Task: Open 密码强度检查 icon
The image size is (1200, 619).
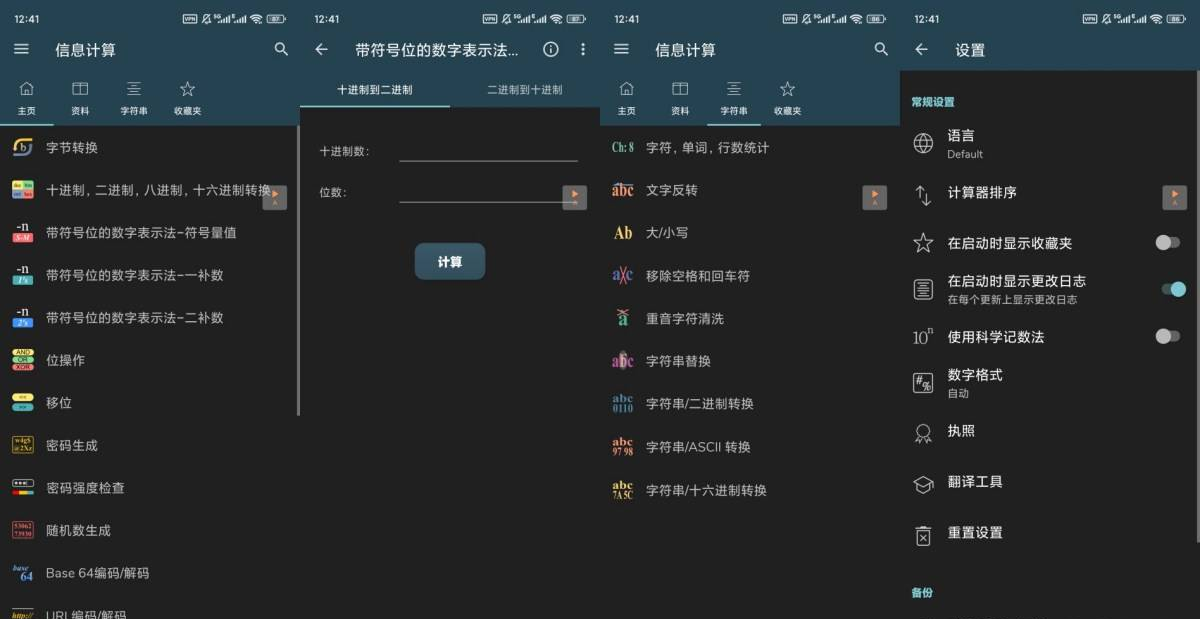Action: [23, 488]
